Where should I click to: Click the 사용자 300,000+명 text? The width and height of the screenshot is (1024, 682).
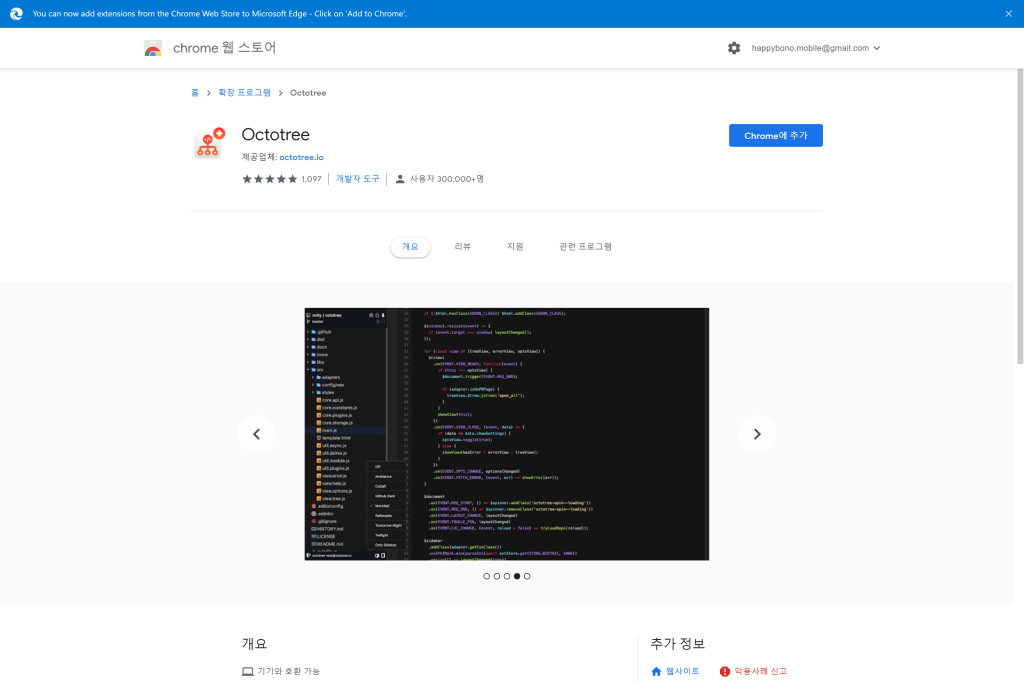447,179
